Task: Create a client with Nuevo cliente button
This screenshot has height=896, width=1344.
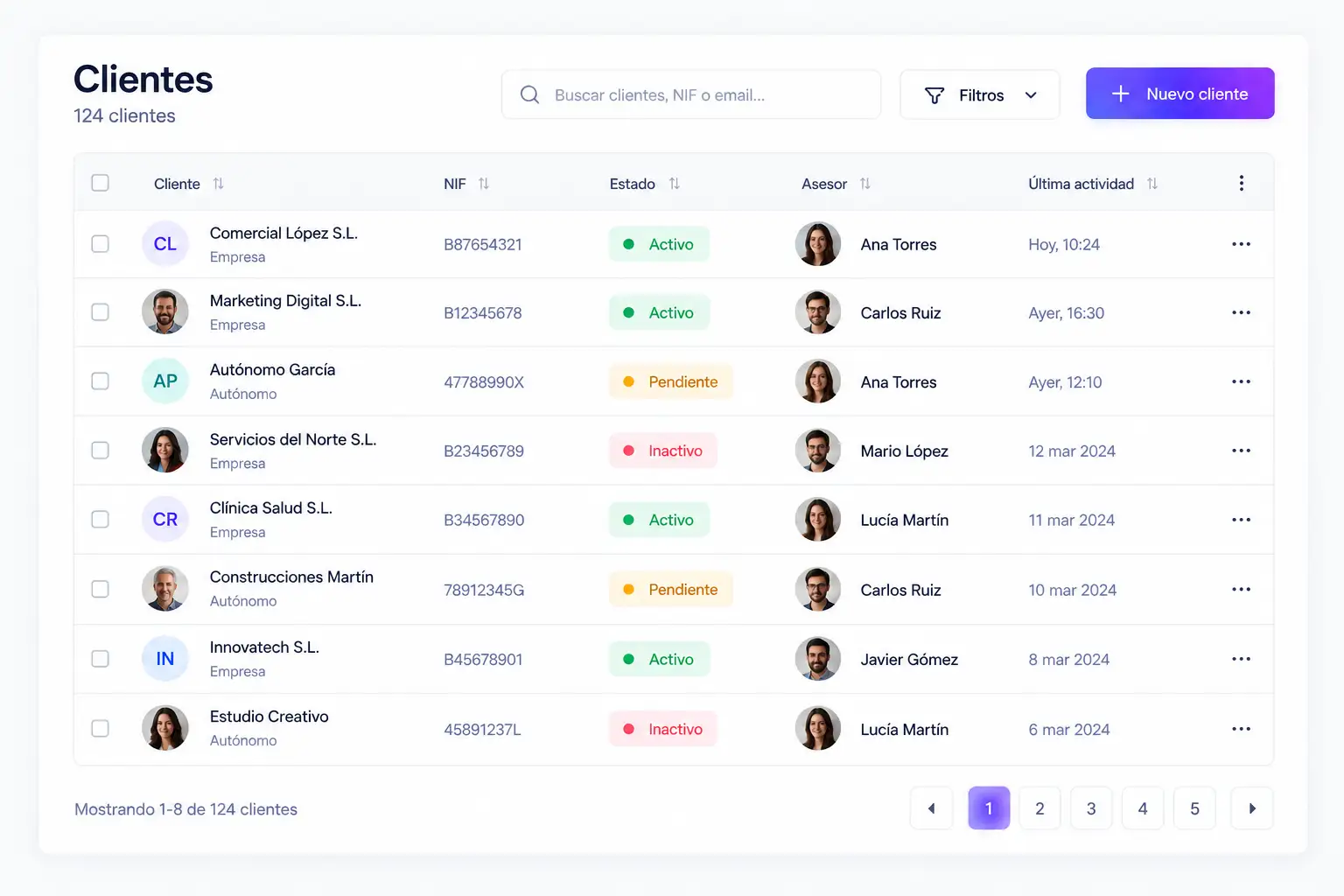Action: point(1180,94)
